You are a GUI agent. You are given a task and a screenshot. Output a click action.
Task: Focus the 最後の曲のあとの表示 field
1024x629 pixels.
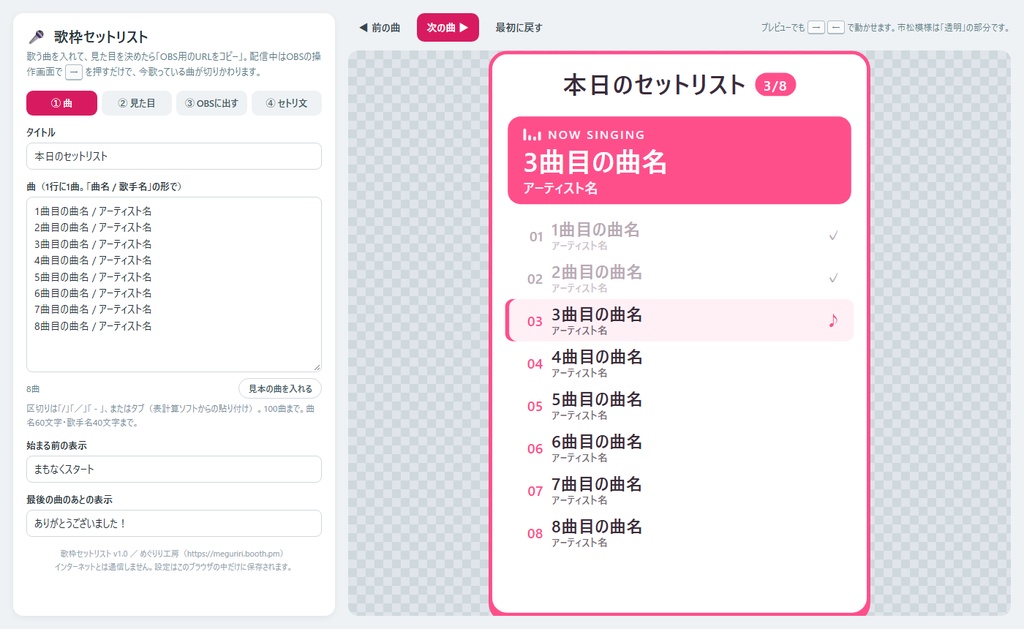pos(174,523)
